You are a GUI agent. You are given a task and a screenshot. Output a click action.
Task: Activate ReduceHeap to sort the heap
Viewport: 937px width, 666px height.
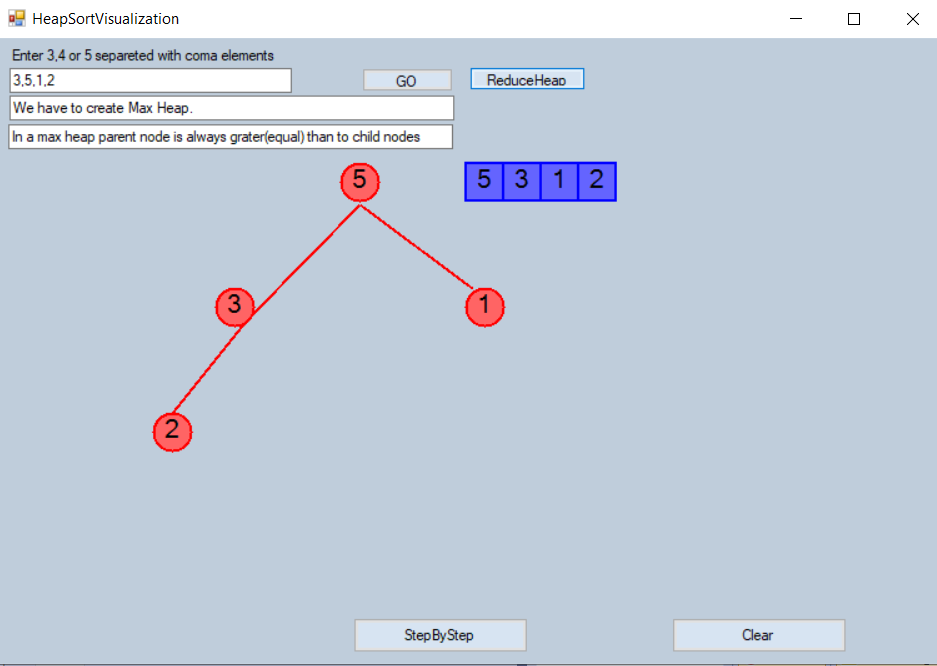click(x=527, y=78)
